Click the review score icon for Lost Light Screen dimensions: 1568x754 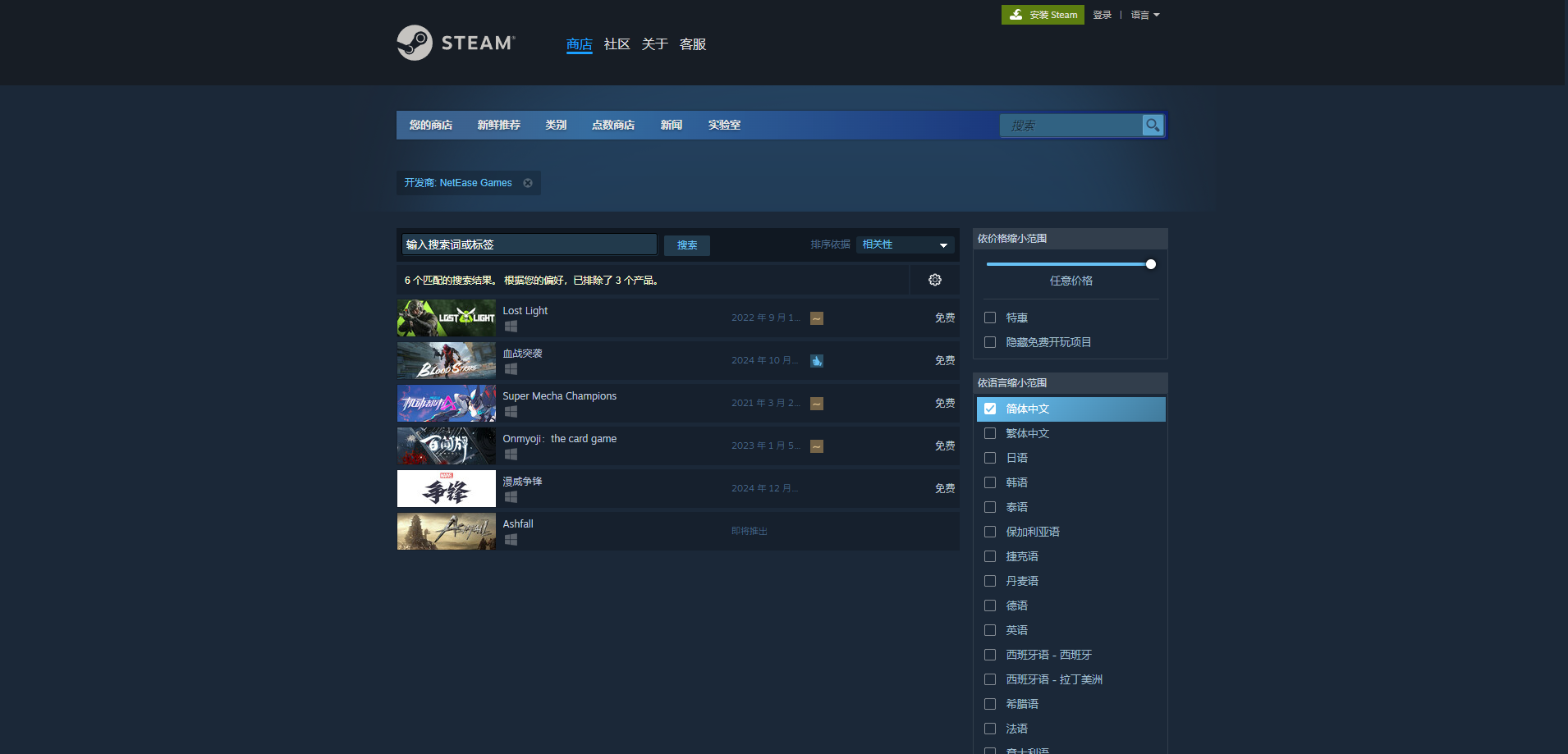tap(817, 318)
